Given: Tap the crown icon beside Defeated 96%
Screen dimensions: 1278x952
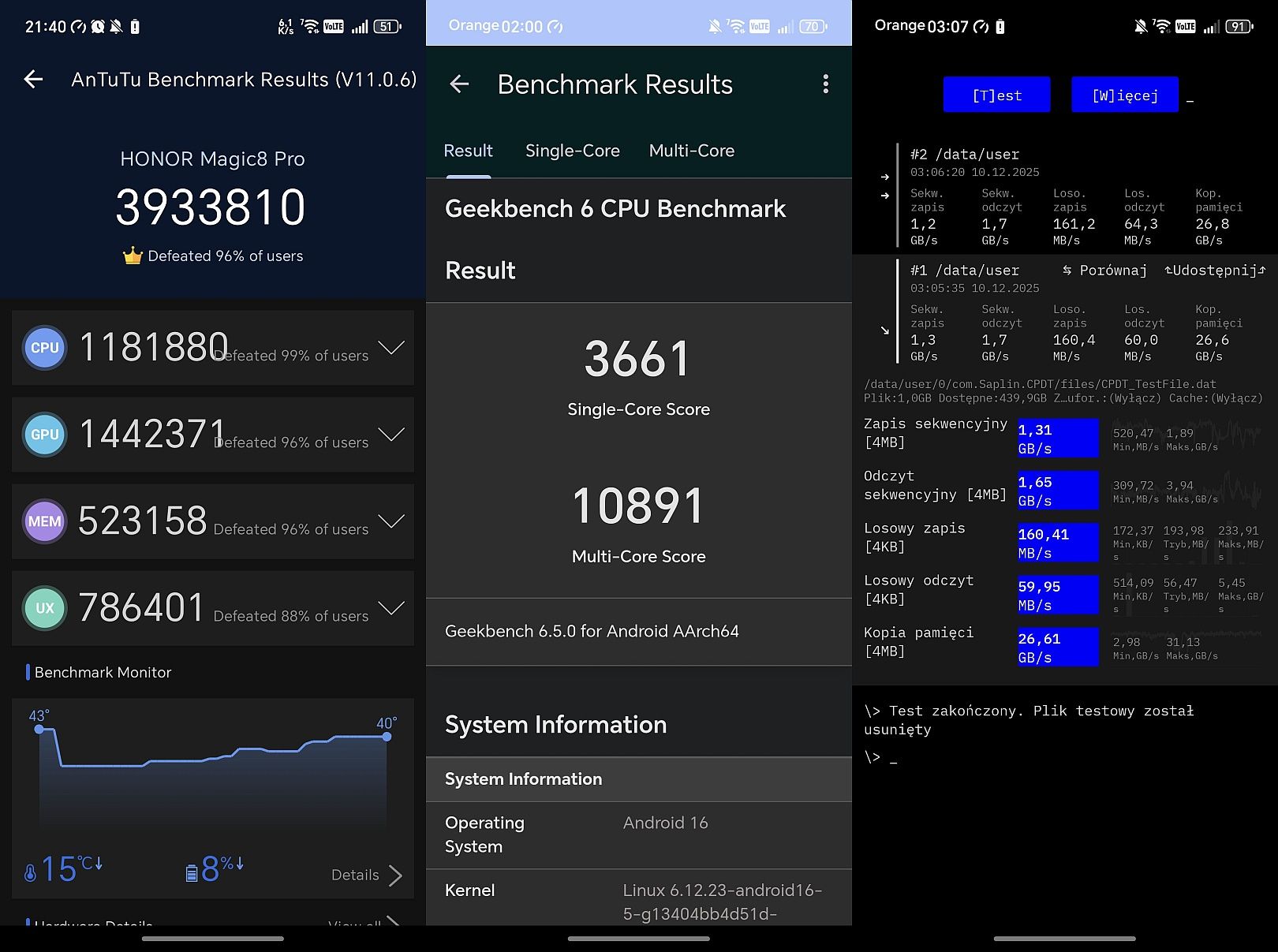Looking at the screenshot, I should pos(133,256).
